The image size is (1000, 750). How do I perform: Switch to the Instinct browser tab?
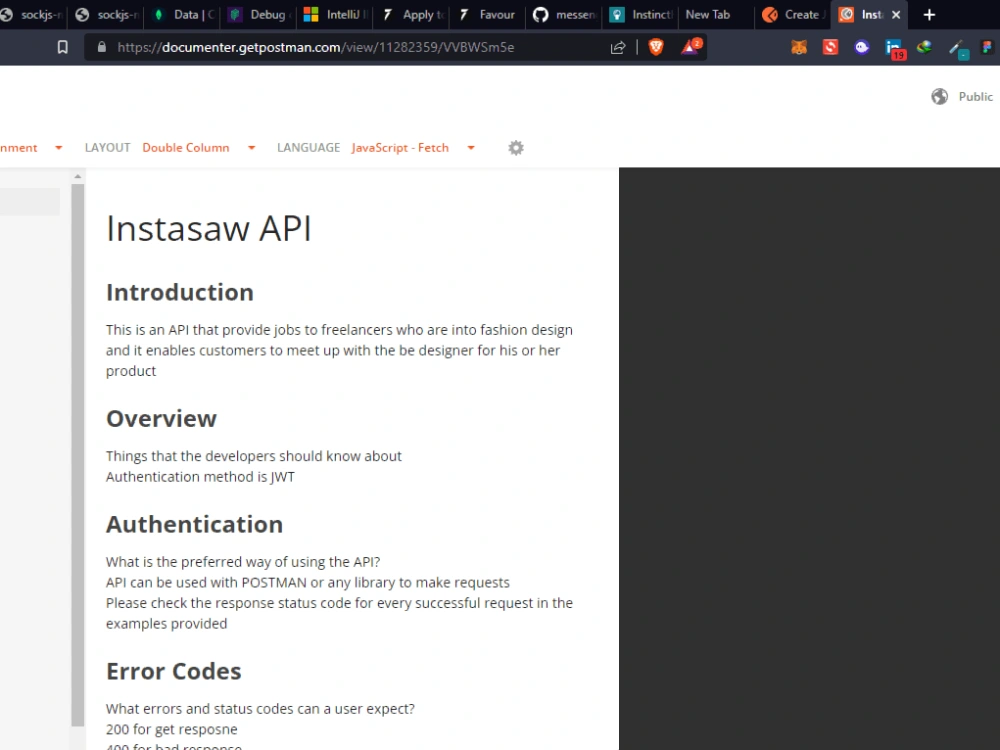click(638, 14)
